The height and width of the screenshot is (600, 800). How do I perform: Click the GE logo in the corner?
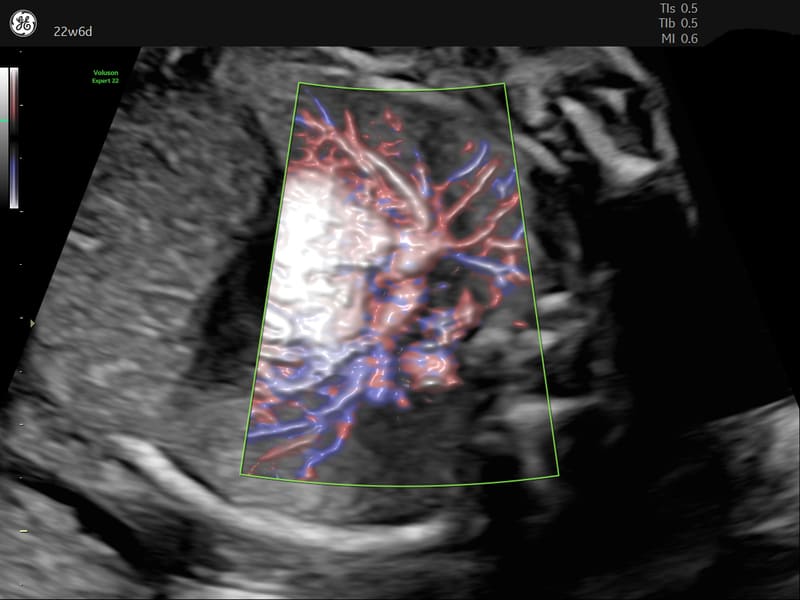click(23, 22)
